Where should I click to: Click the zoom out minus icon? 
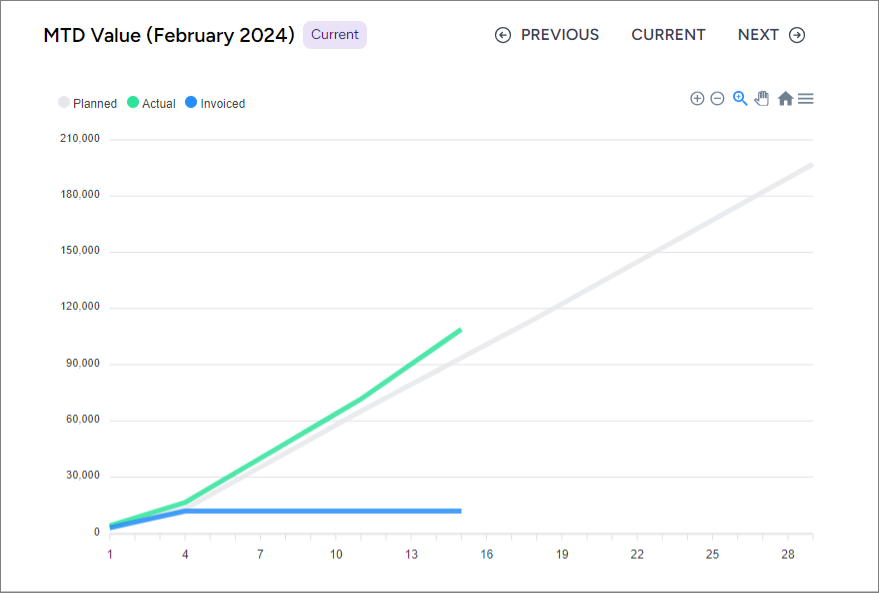click(x=717, y=98)
